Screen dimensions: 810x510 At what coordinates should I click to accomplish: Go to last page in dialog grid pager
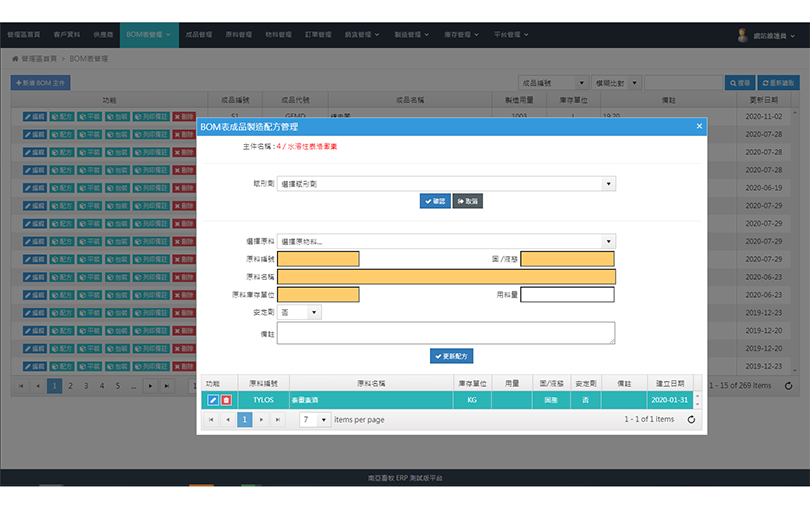(278, 420)
